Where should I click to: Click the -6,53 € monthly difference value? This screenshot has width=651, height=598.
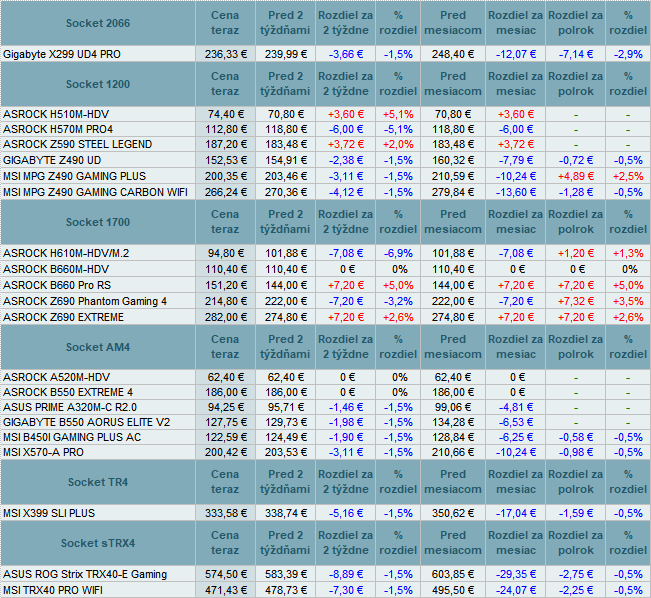[x=516, y=422]
